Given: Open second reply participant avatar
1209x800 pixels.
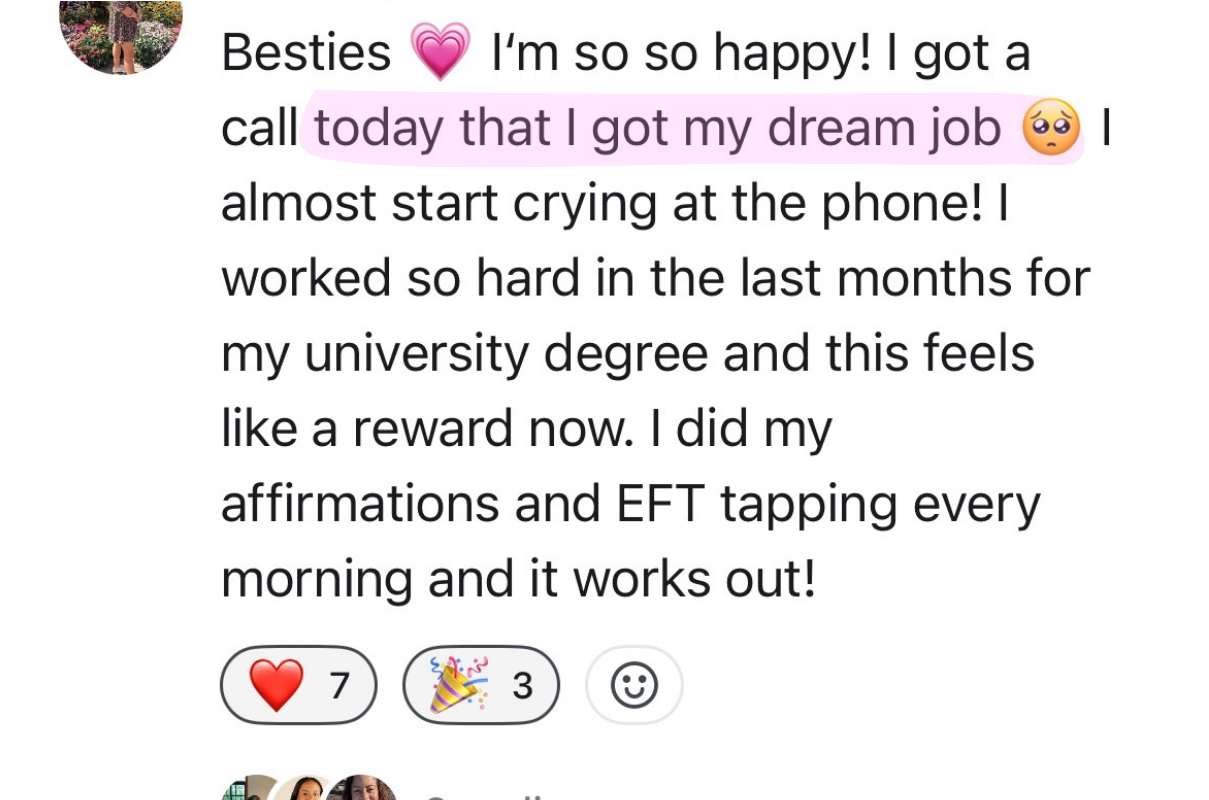Looking at the screenshot, I should [305, 790].
